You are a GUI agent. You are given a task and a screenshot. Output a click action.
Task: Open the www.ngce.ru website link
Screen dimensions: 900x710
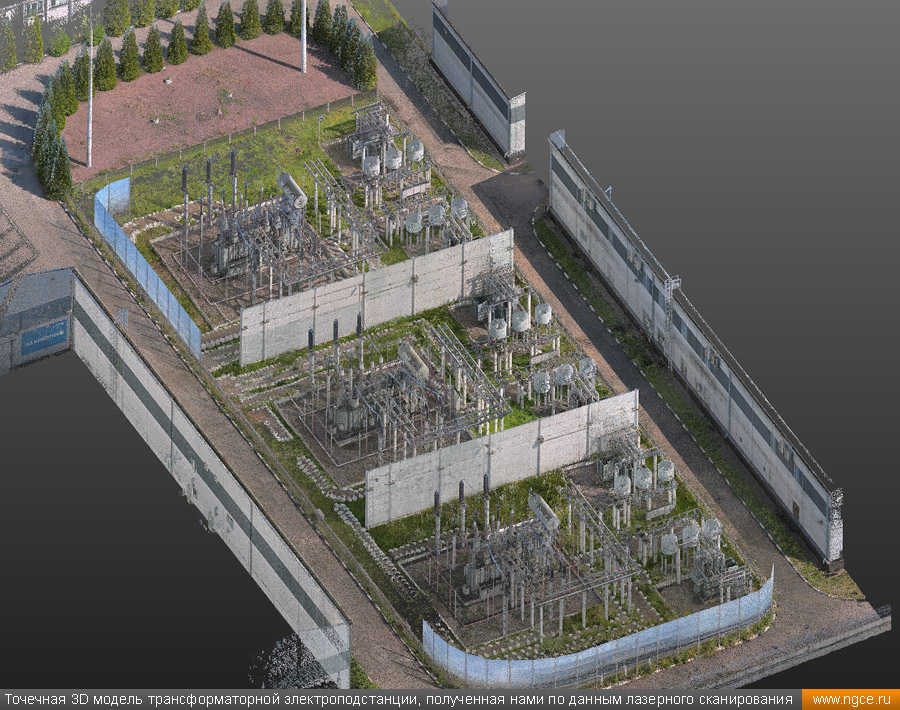851,699
